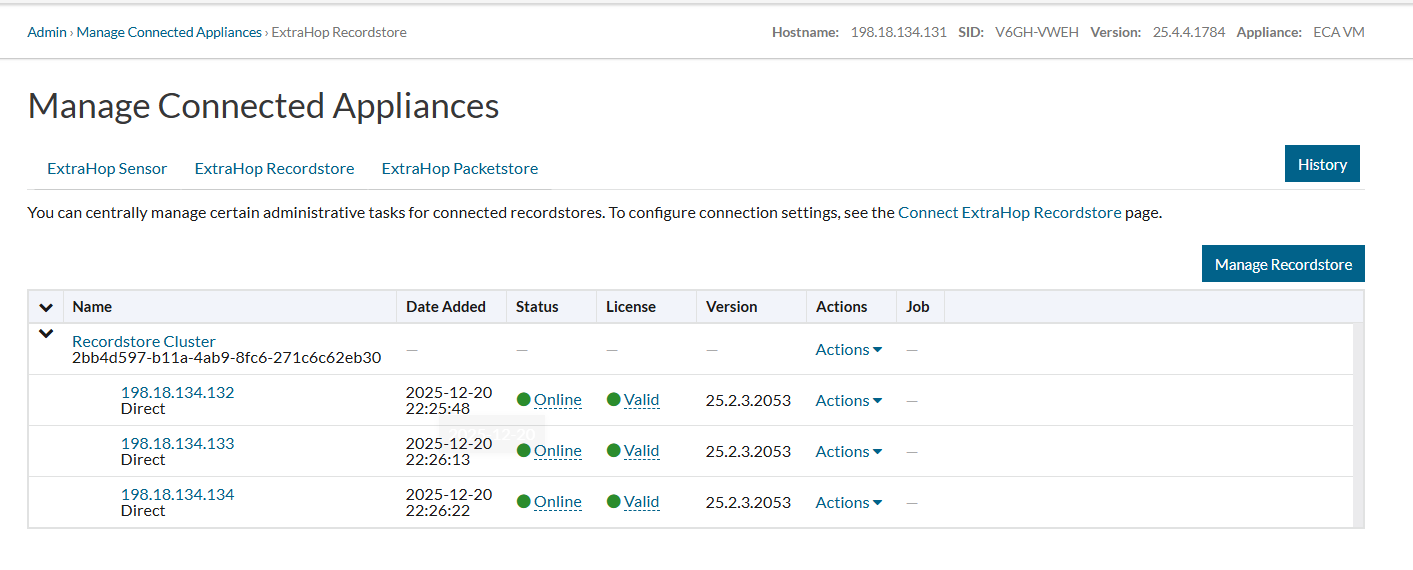Viewport: 1413px width, 570px height.
Task: Click the Manage Recordstore button
Action: tap(1283, 264)
